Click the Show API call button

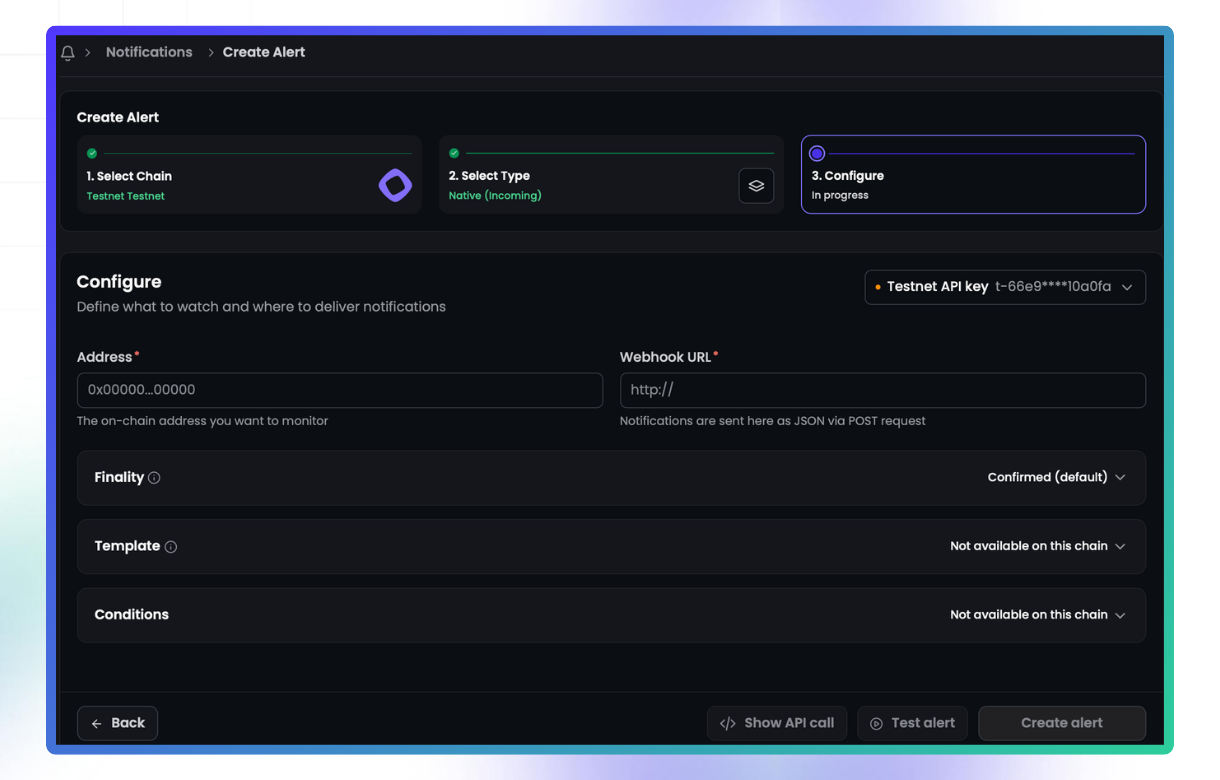[777, 723]
